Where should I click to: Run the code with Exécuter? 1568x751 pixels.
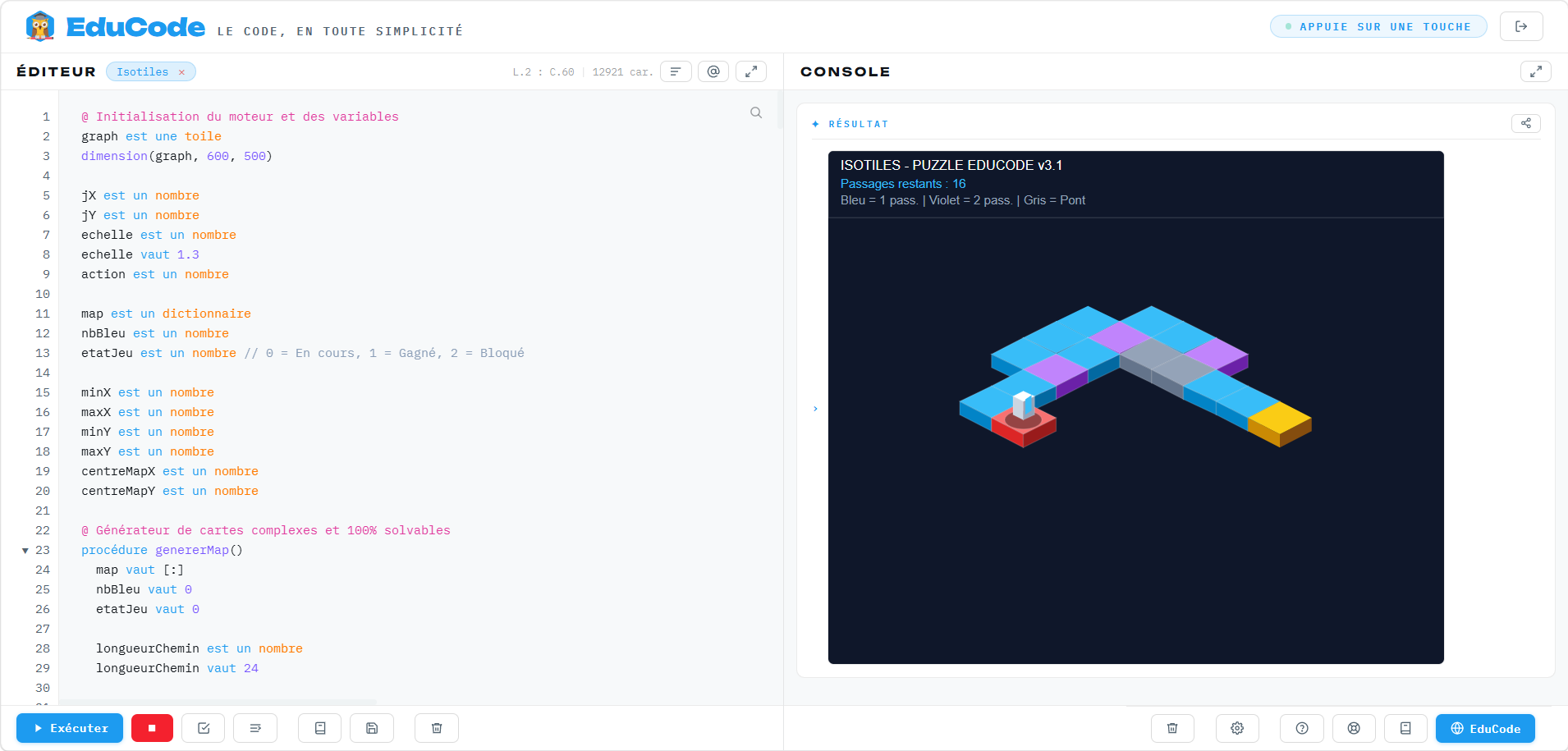coord(70,728)
